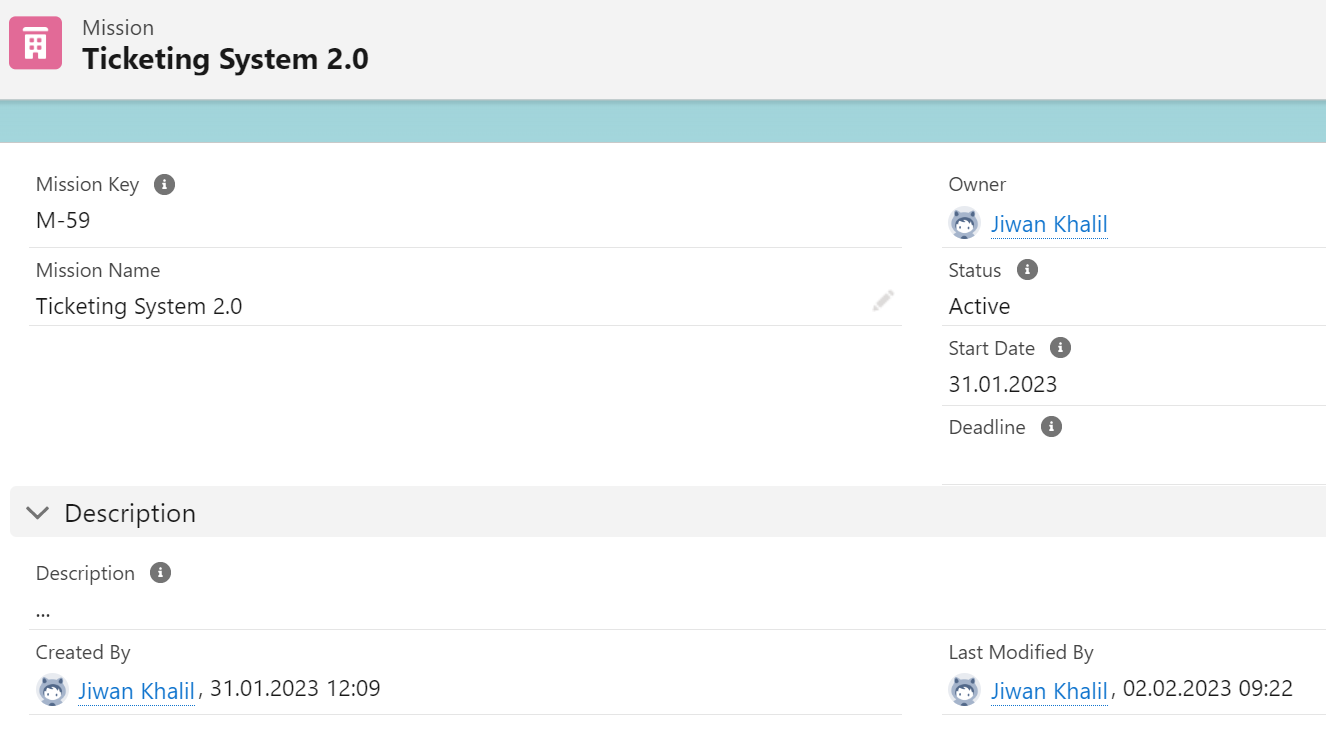
Task: Click the pink Mission building icon
Action: (35, 43)
